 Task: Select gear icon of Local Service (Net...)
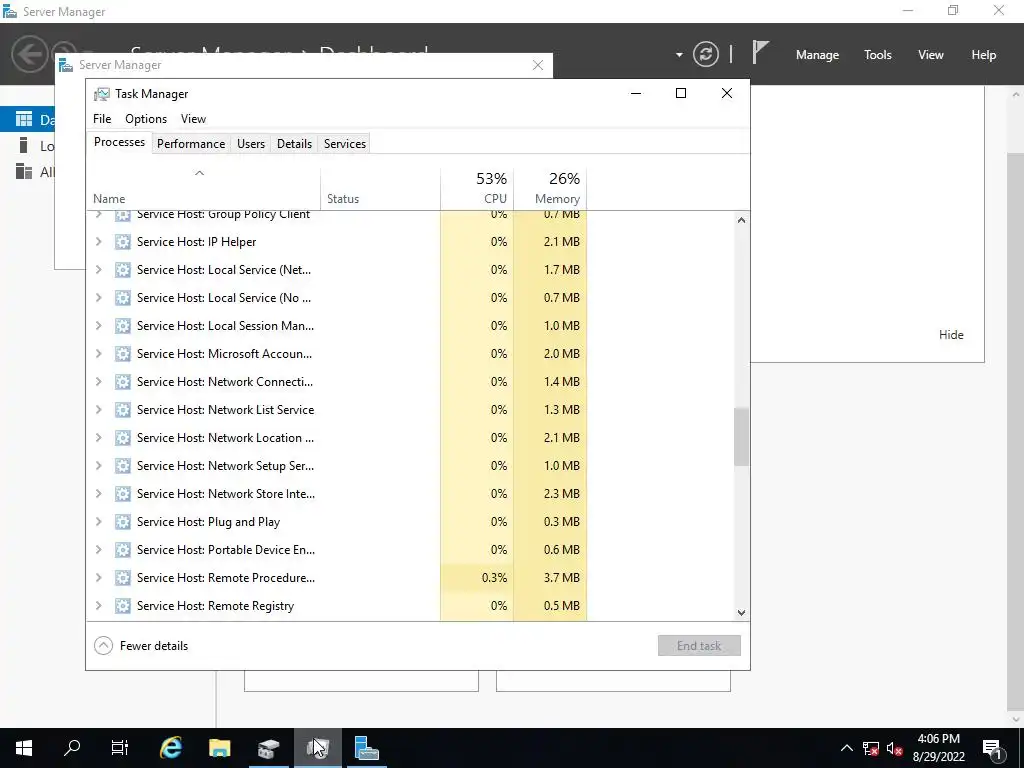[123, 270]
